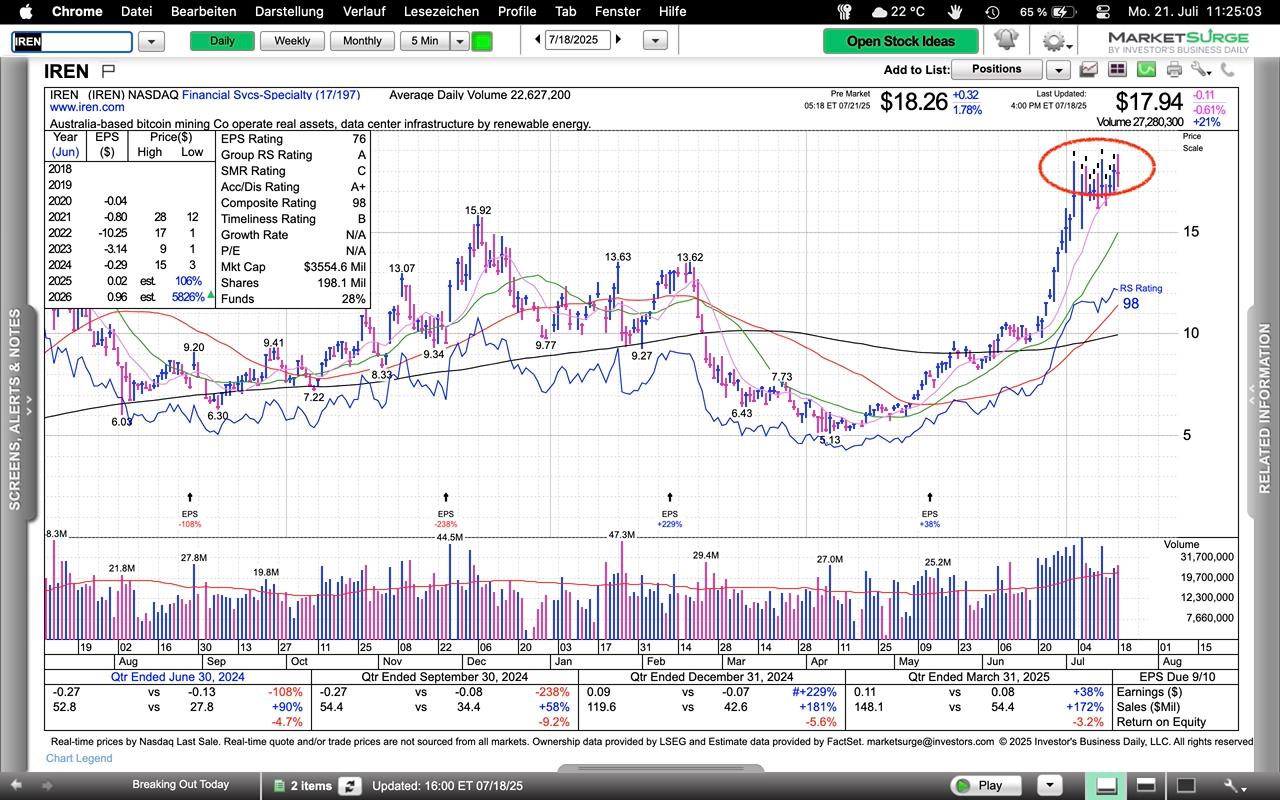The height and width of the screenshot is (800, 1280).
Task: Open the www.iren.com link
Action: pos(87,107)
